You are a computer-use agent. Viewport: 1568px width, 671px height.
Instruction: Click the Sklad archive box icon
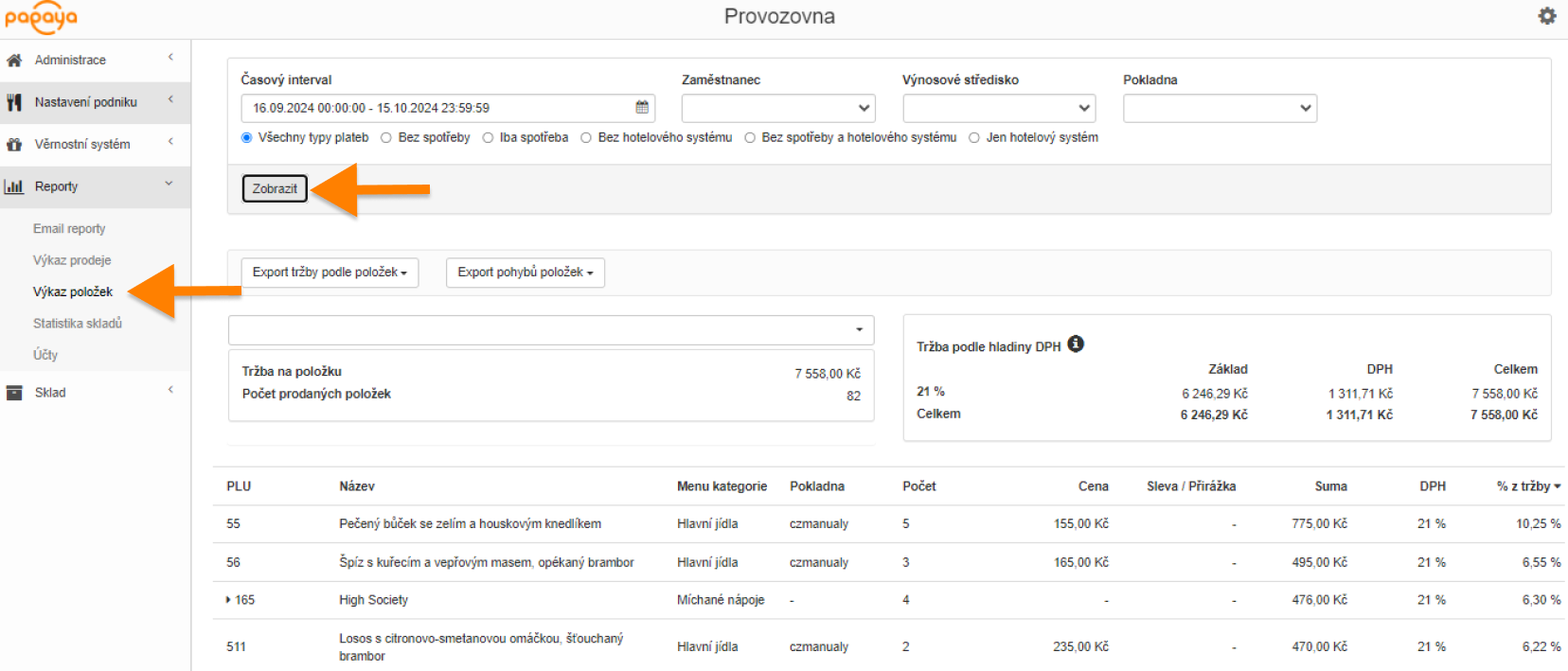click(14, 393)
